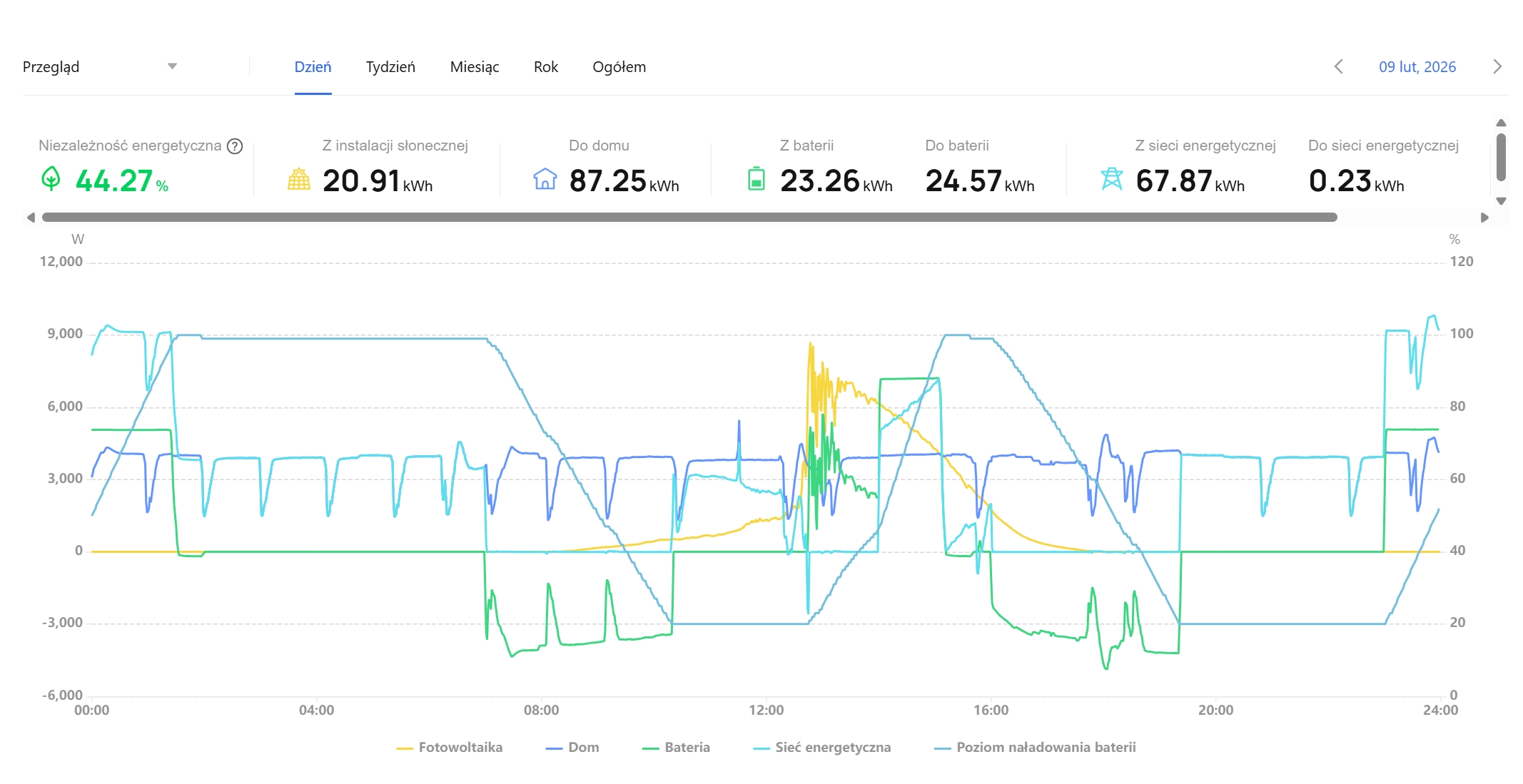The width and height of the screenshot is (1523, 784).
Task: Open the Przegląd dropdown
Action: pyautogui.click(x=100, y=67)
